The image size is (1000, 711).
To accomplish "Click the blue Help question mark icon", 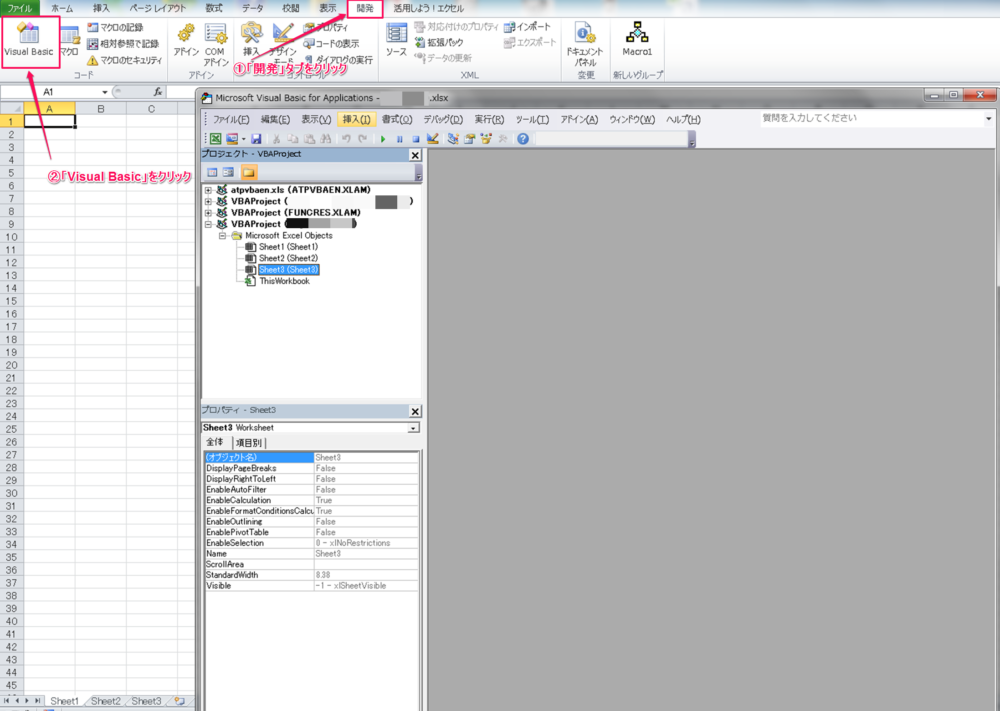I will (x=522, y=139).
